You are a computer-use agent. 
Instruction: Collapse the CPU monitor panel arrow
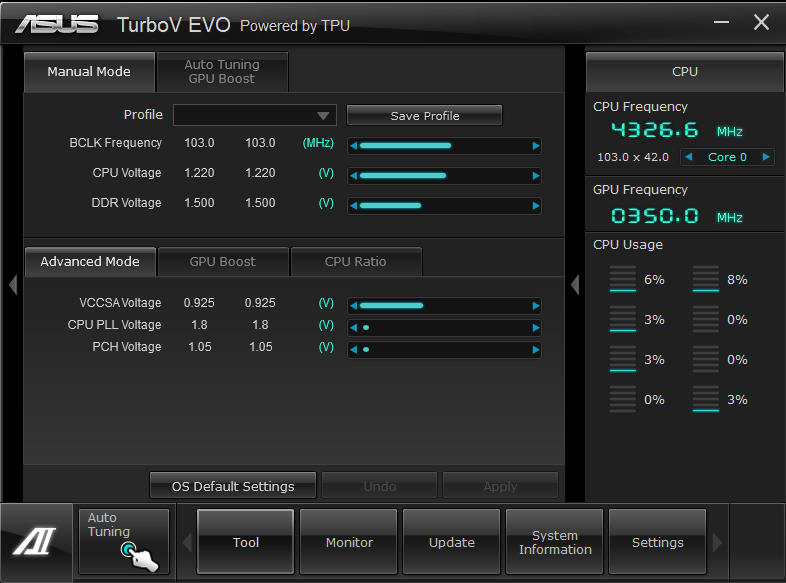(x=575, y=285)
